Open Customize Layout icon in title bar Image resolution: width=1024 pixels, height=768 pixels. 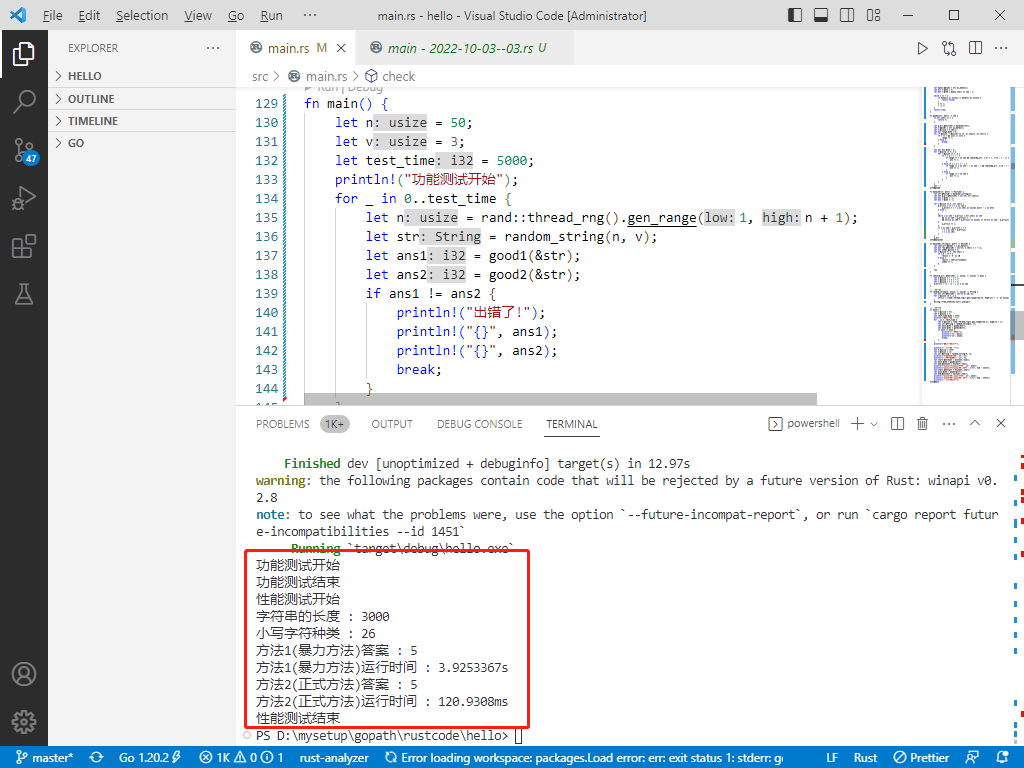click(x=874, y=15)
